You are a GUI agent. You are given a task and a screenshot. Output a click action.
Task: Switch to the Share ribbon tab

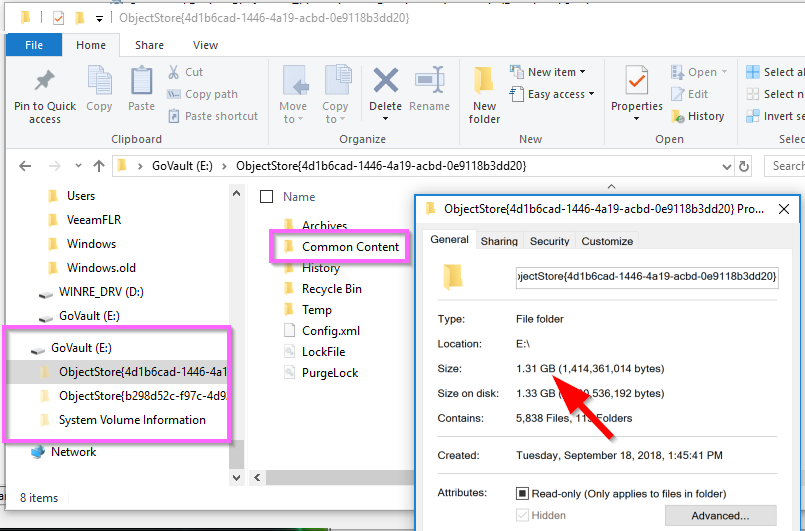(x=149, y=45)
